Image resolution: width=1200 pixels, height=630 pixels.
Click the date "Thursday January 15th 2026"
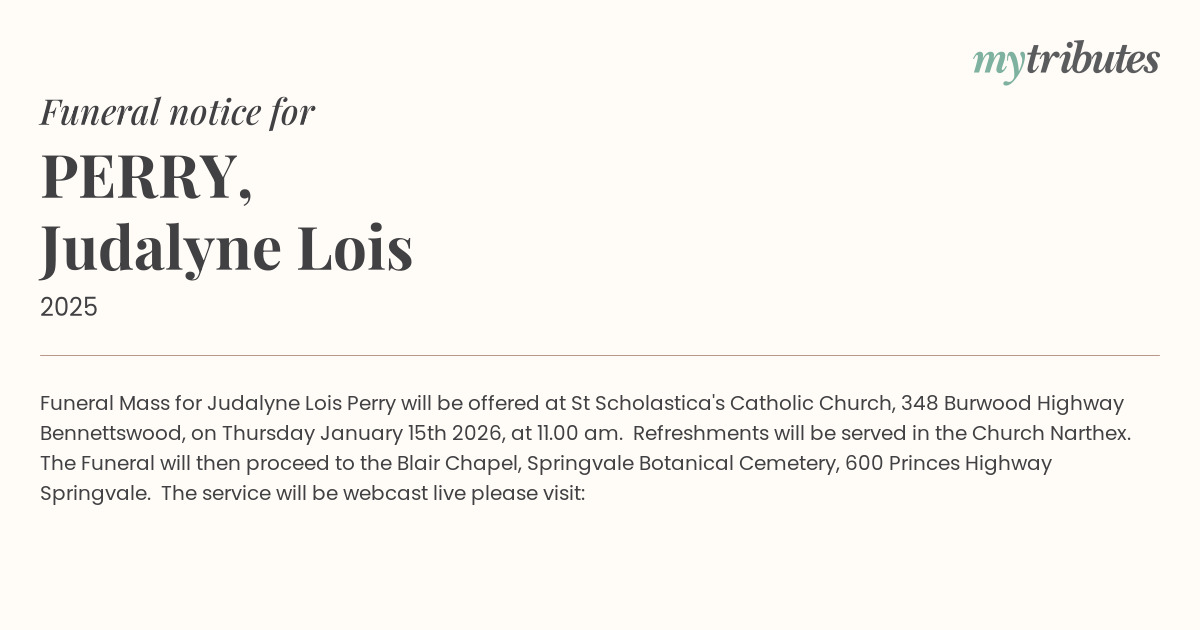click(365, 434)
